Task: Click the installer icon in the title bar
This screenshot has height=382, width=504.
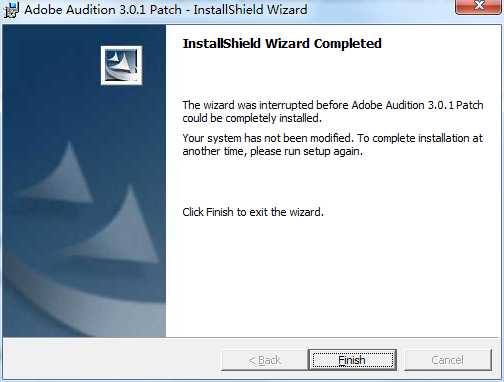Action: [11, 10]
